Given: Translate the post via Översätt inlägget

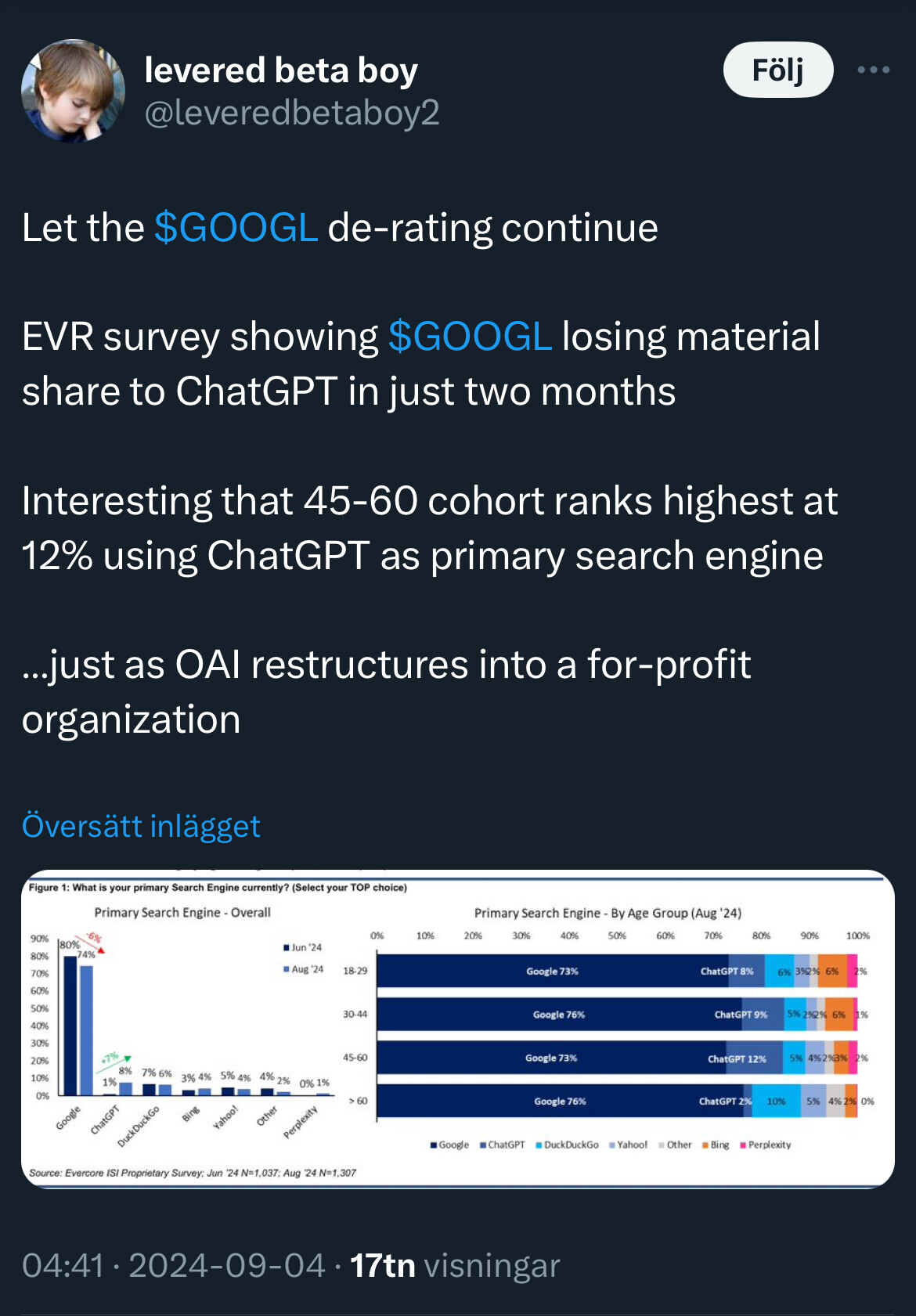Looking at the screenshot, I should coord(141,827).
